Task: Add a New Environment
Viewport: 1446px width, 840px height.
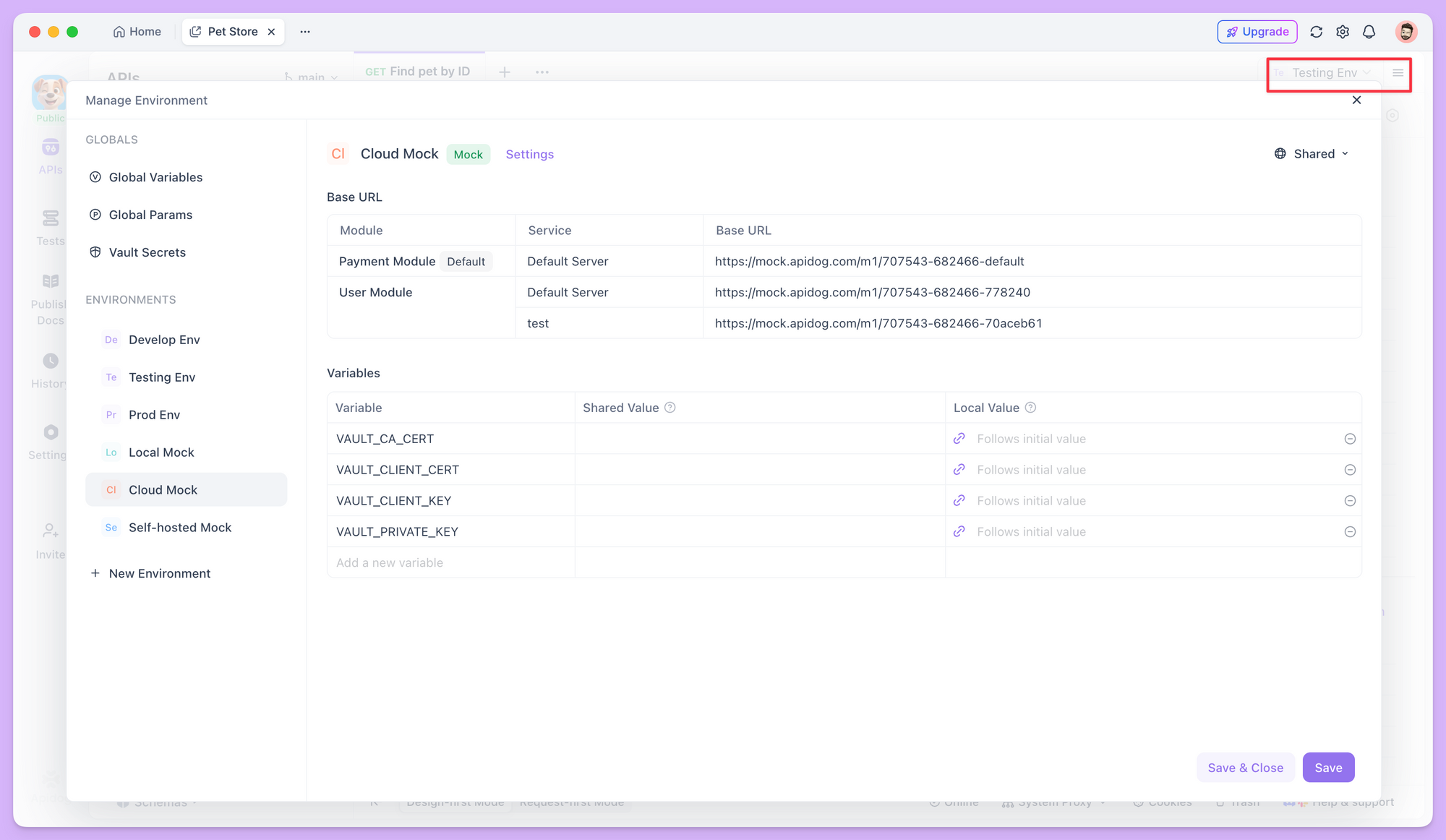Action: tap(150, 573)
